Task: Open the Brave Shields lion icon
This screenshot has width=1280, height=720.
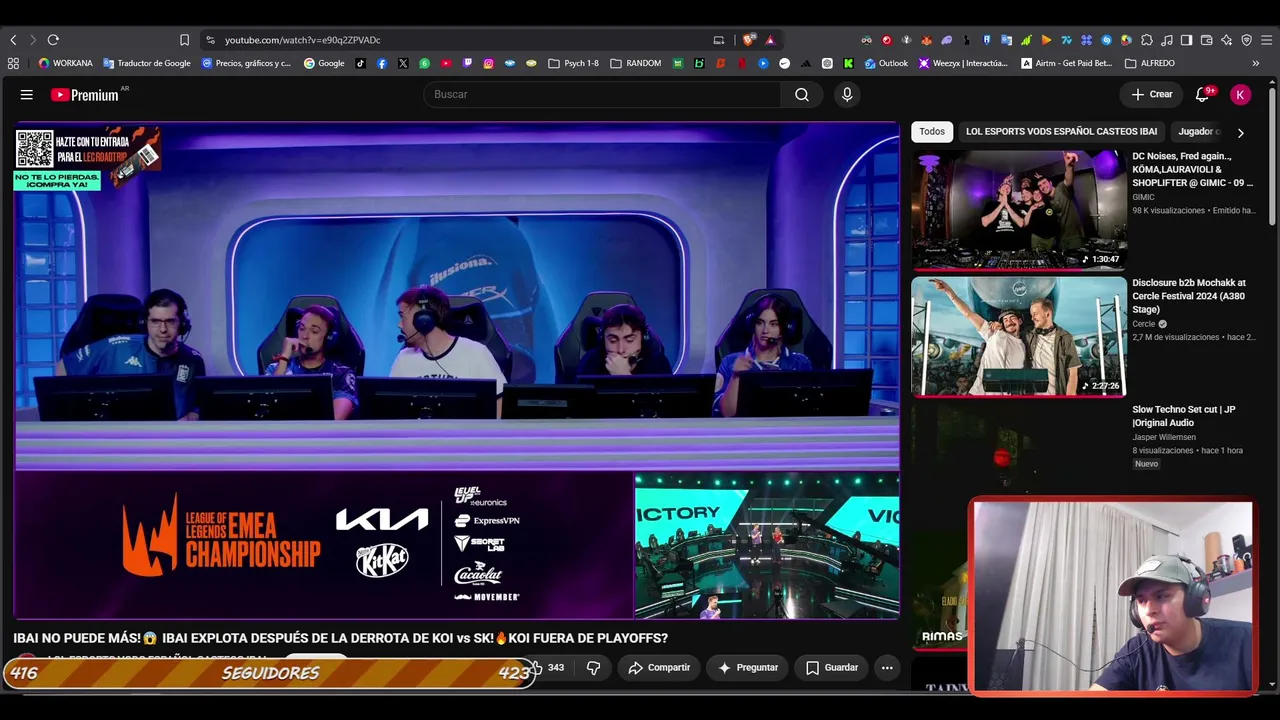Action: coord(749,40)
